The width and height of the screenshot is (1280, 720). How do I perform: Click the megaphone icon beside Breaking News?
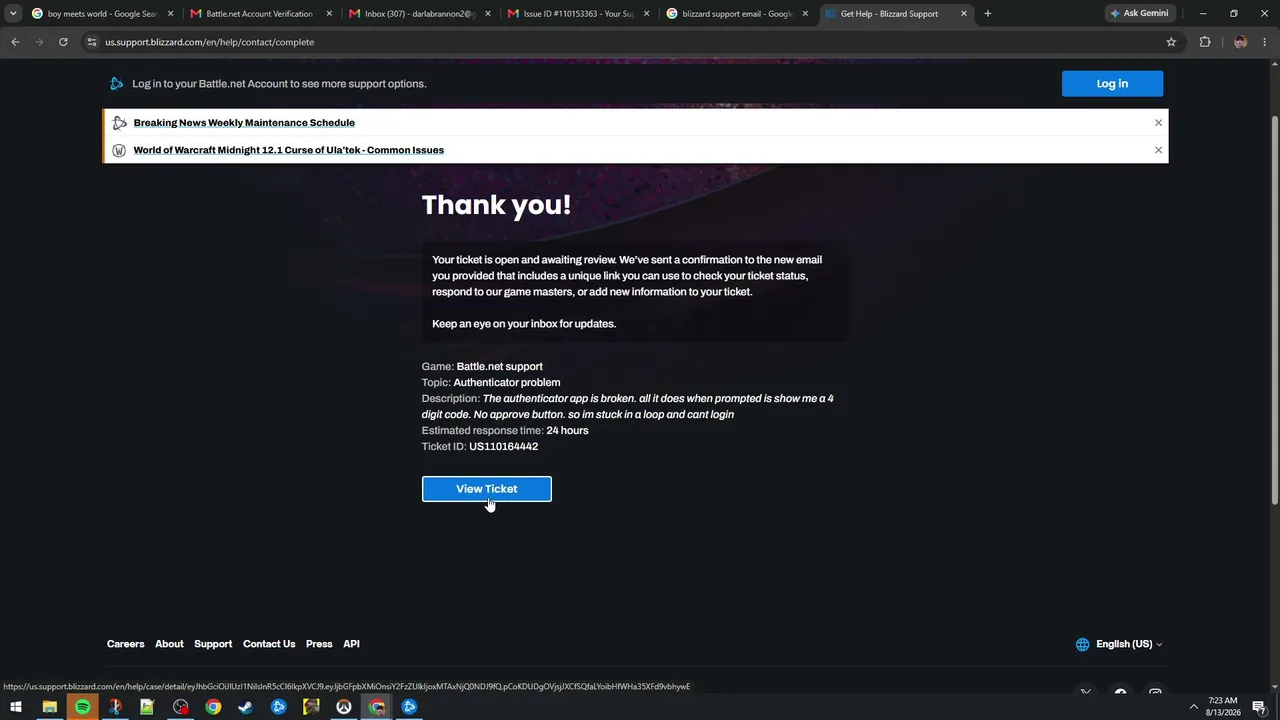coord(119,123)
